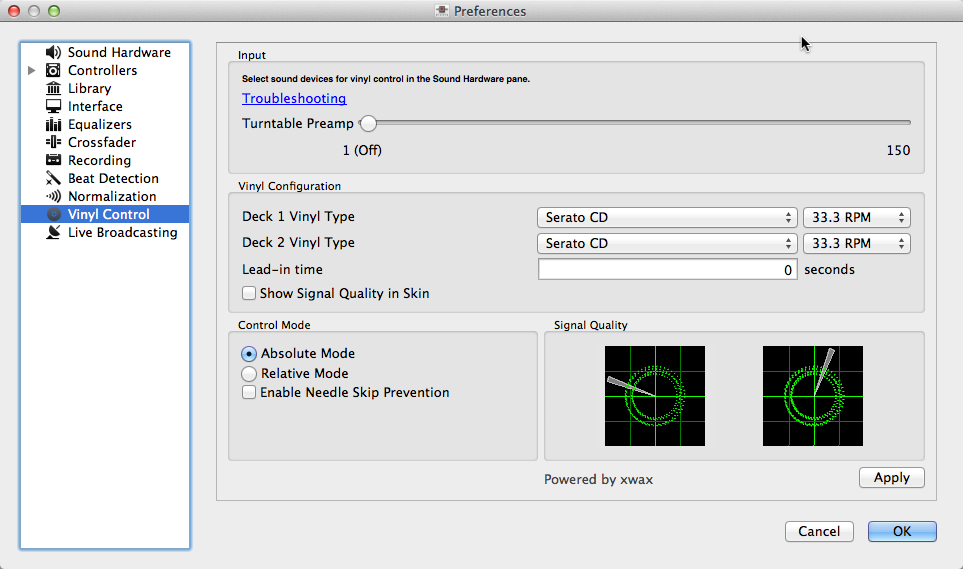Open Deck 2 RPM speed dropdown
The image size is (963, 569).
[856, 243]
